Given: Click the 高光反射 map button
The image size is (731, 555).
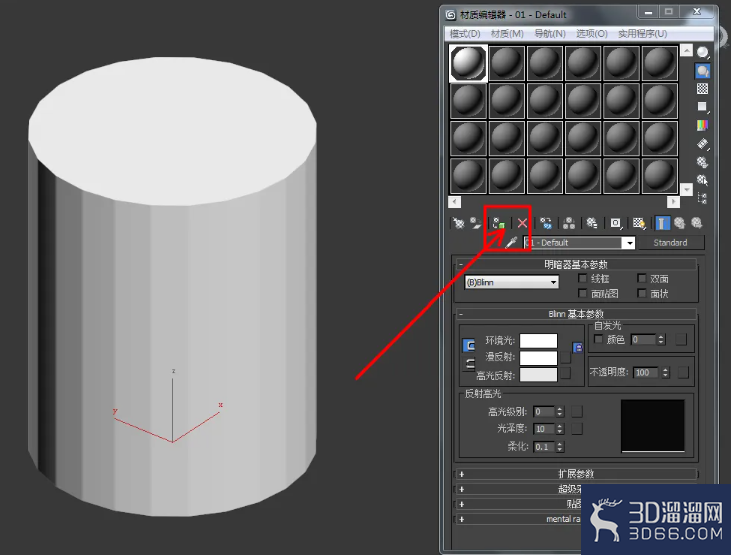Looking at the screenshot, I should coord(565,374).
